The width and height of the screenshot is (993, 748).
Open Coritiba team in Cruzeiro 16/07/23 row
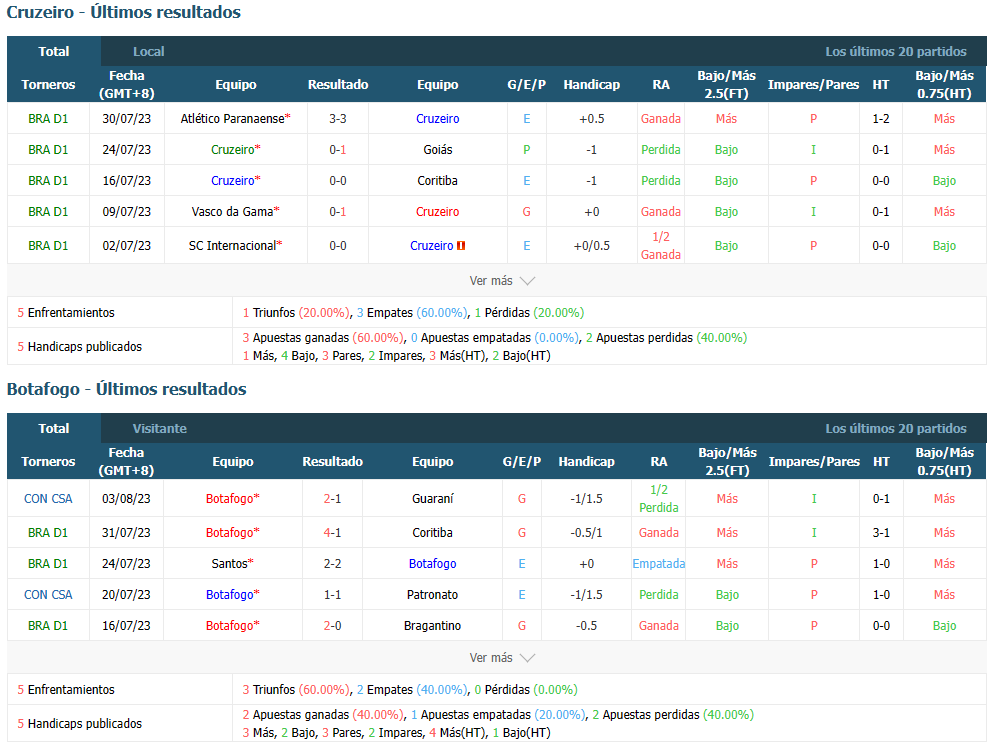tap(438, 181)
